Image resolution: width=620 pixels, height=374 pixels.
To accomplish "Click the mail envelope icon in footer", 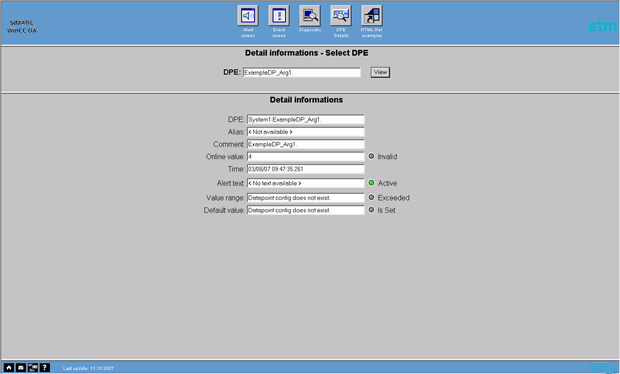I will pos(21,367).
